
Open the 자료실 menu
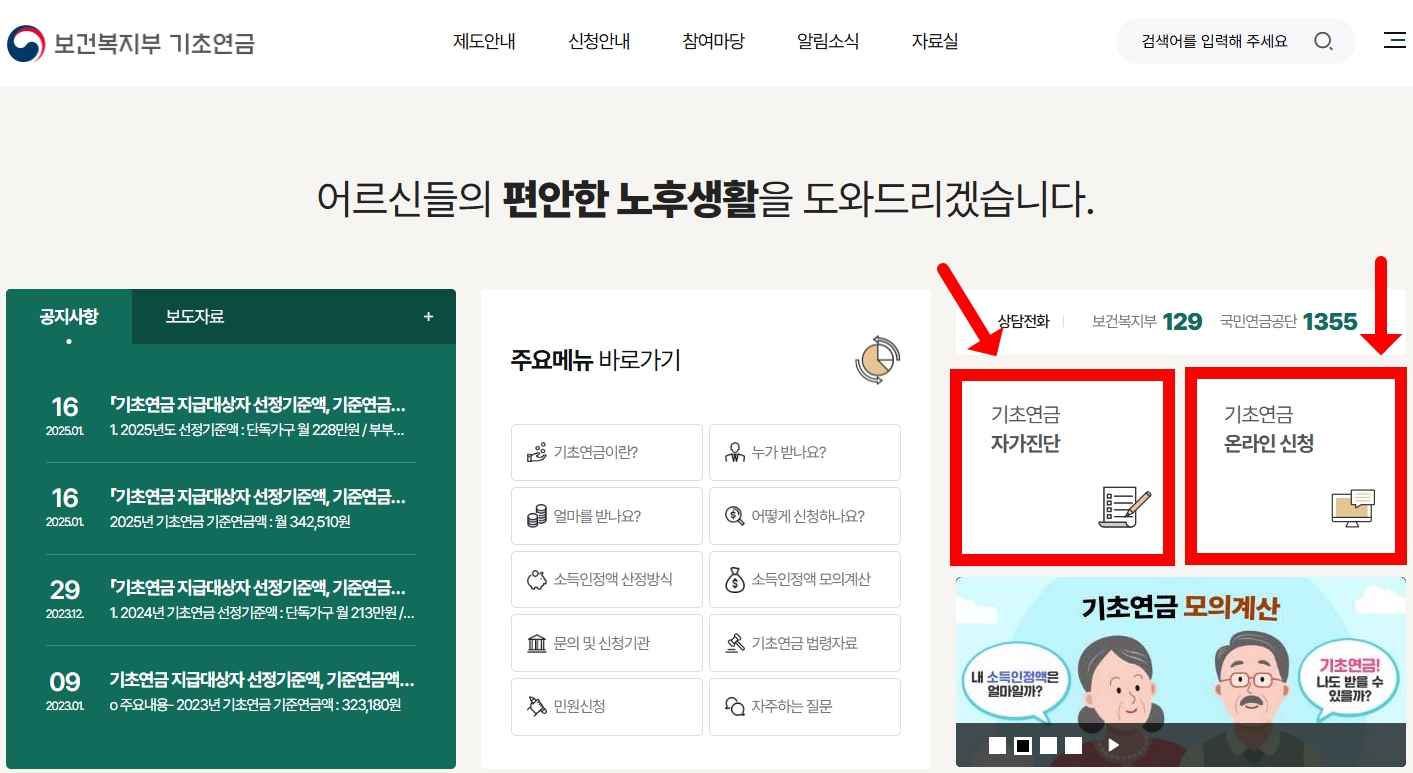(x=935, y=42)
